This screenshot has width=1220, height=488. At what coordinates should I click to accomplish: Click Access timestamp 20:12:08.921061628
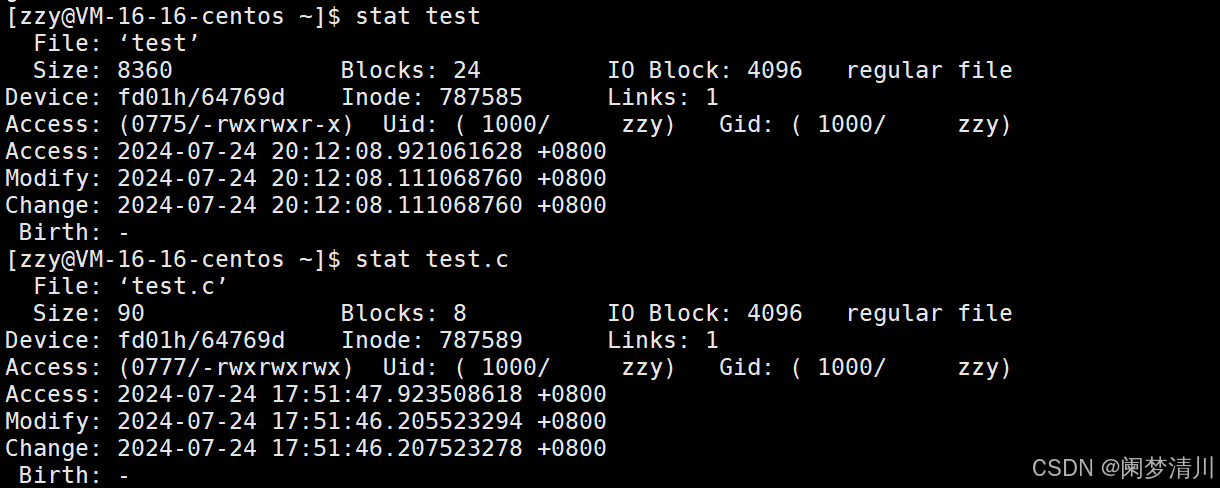pos(396,151)
